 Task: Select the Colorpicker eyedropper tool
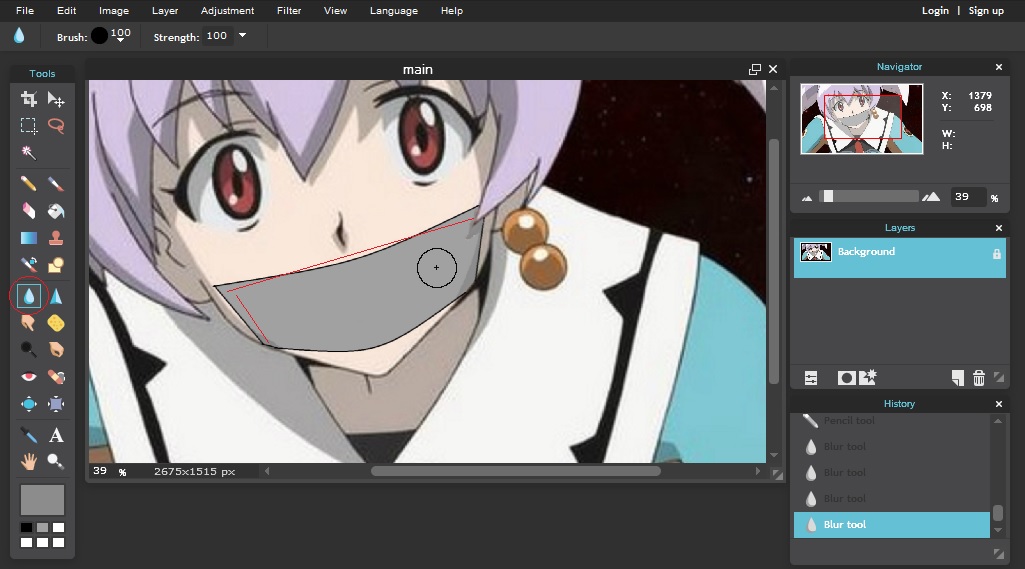(29, 435)
